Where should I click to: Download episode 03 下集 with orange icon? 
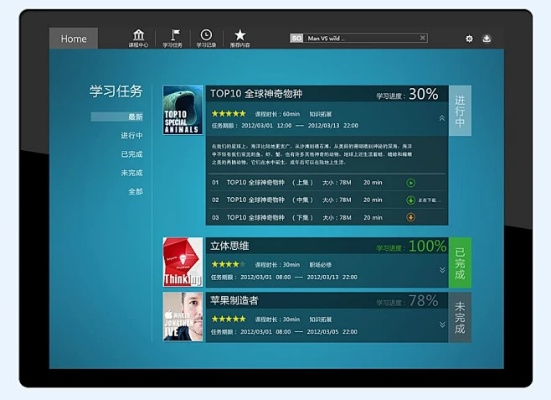(410, 217)
